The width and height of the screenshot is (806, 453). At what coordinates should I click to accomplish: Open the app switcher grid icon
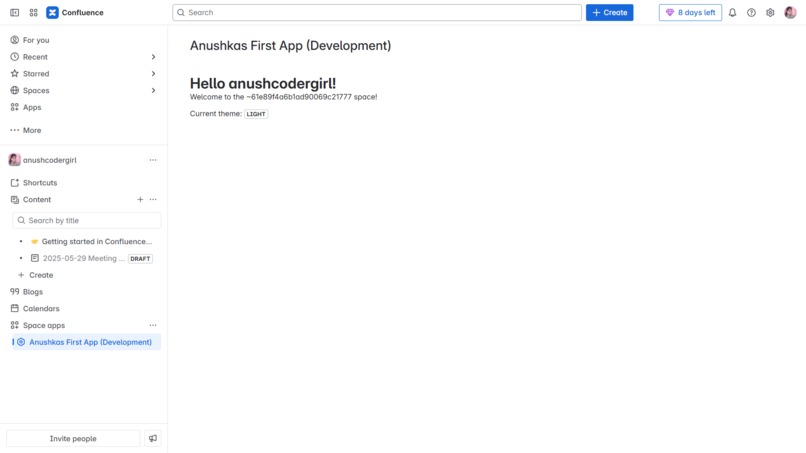click(x=33, y=12)
